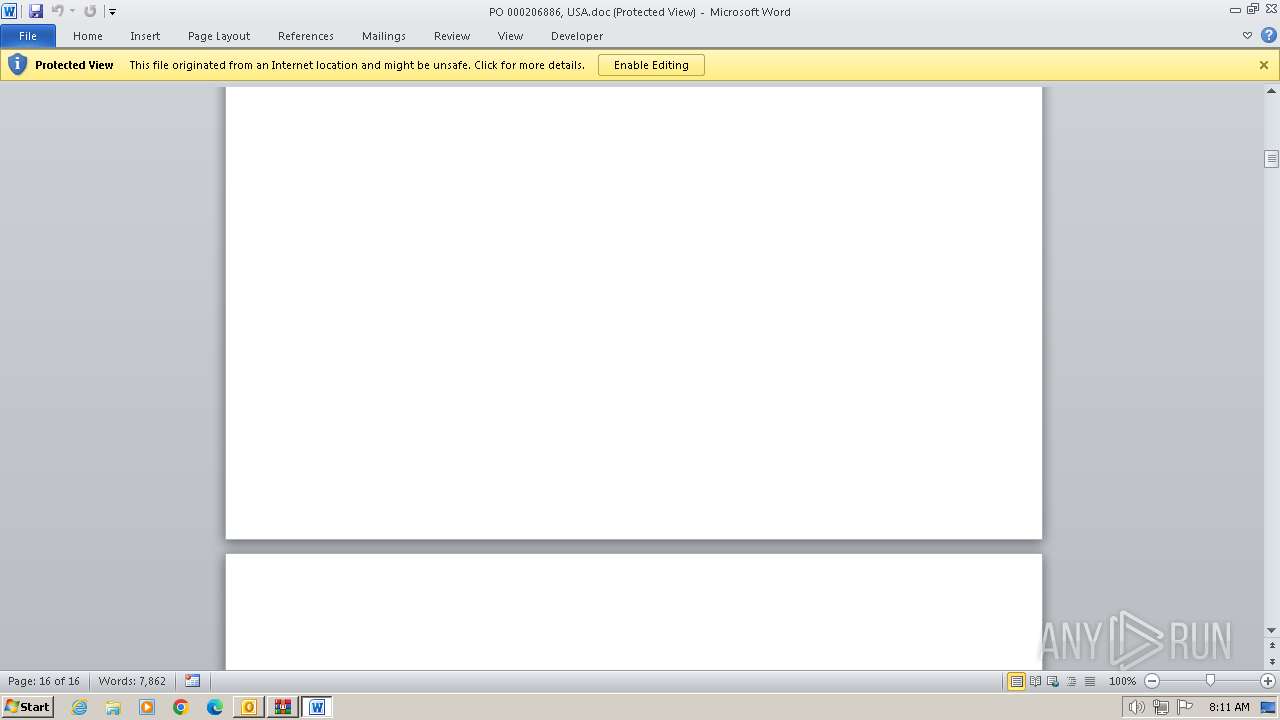Viewport: 1280px width, 720px height.
Task: Click the Action Center flag icon
Action: coord(1185,707)
